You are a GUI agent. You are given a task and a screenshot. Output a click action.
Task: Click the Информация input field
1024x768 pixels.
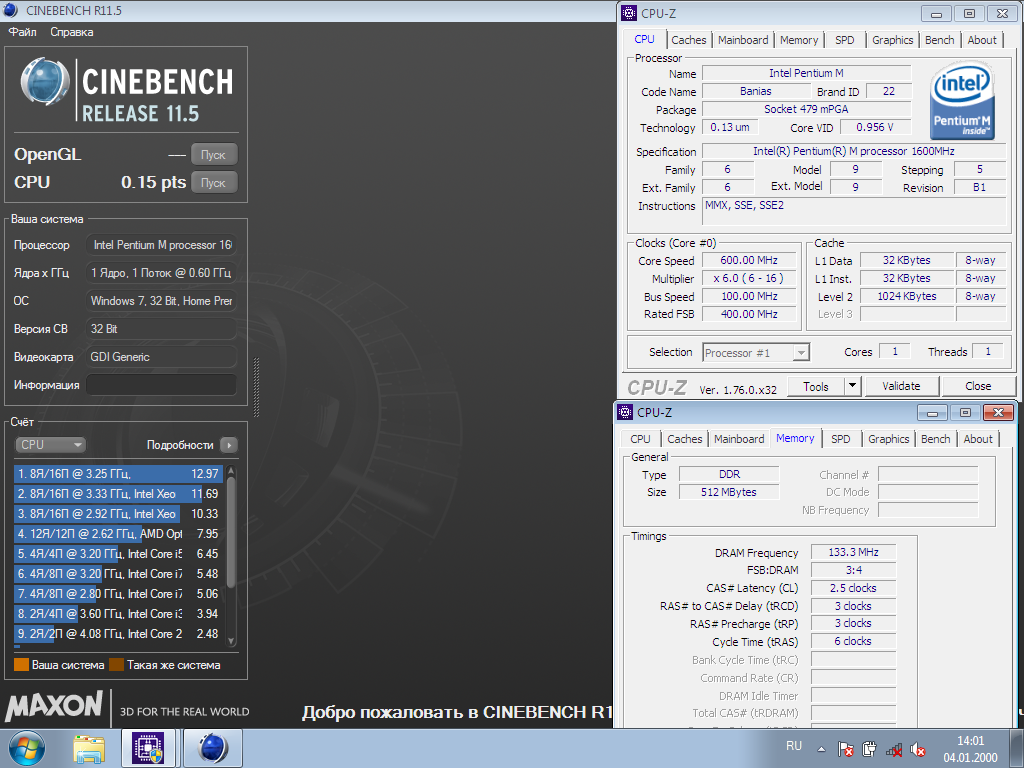coord(161,385)
